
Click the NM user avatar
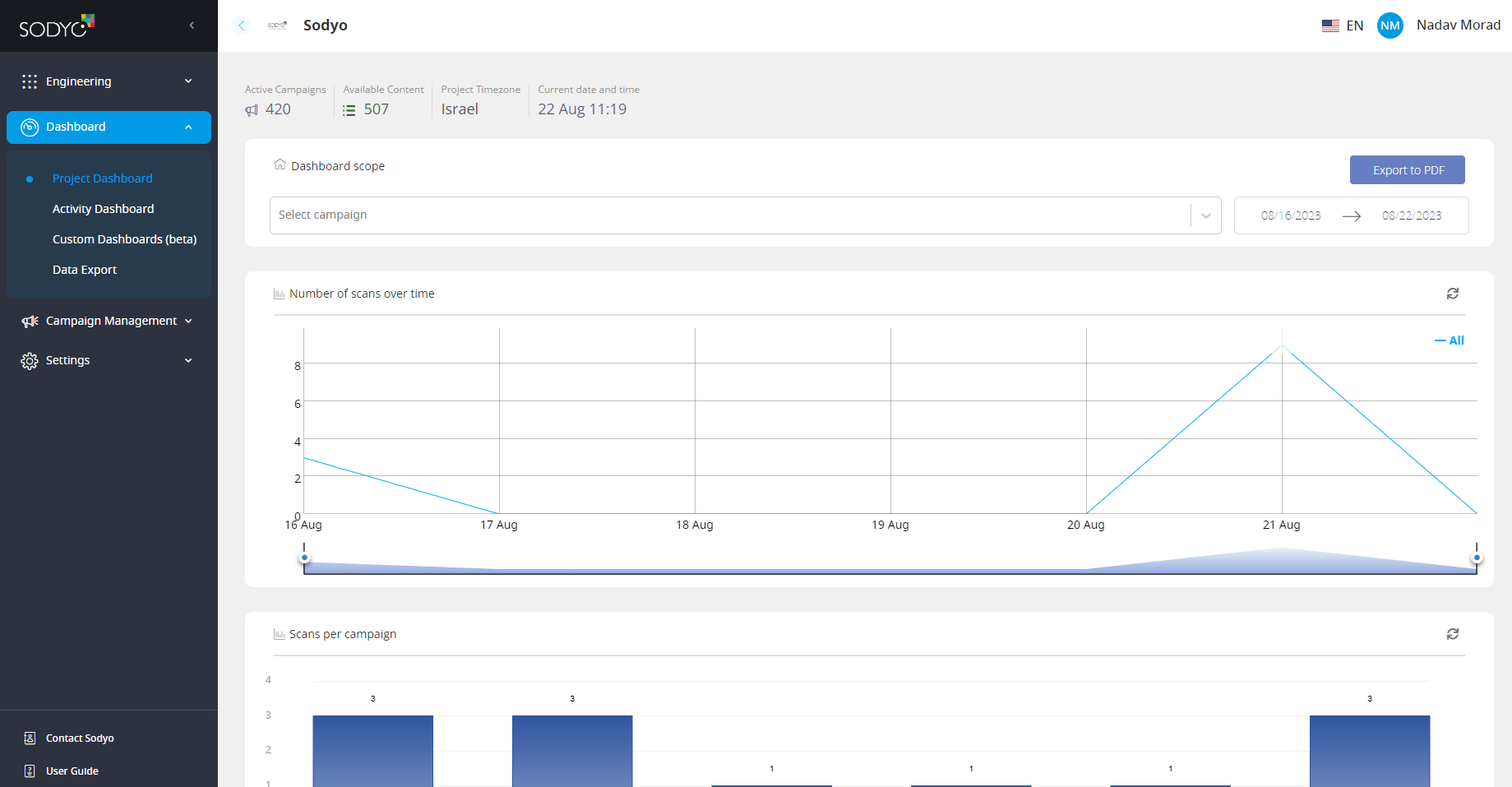click(1389, 25)
